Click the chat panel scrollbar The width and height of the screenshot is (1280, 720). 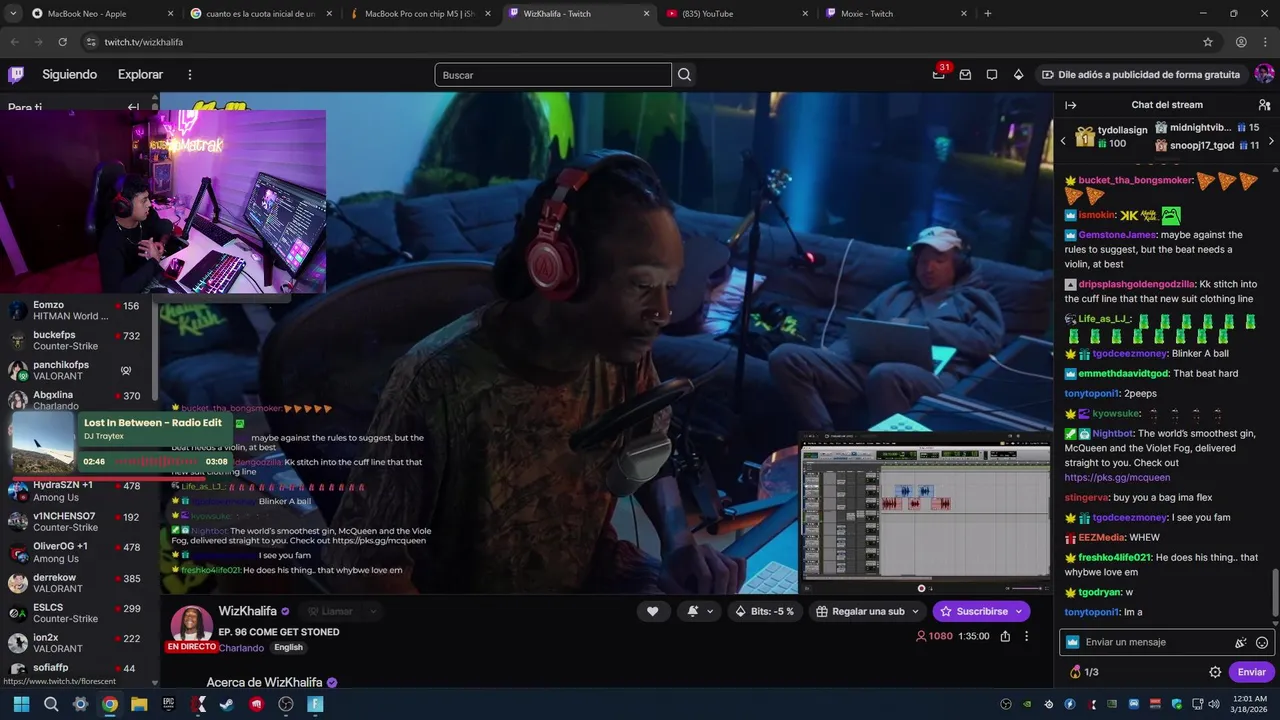tap(1275, 592)
